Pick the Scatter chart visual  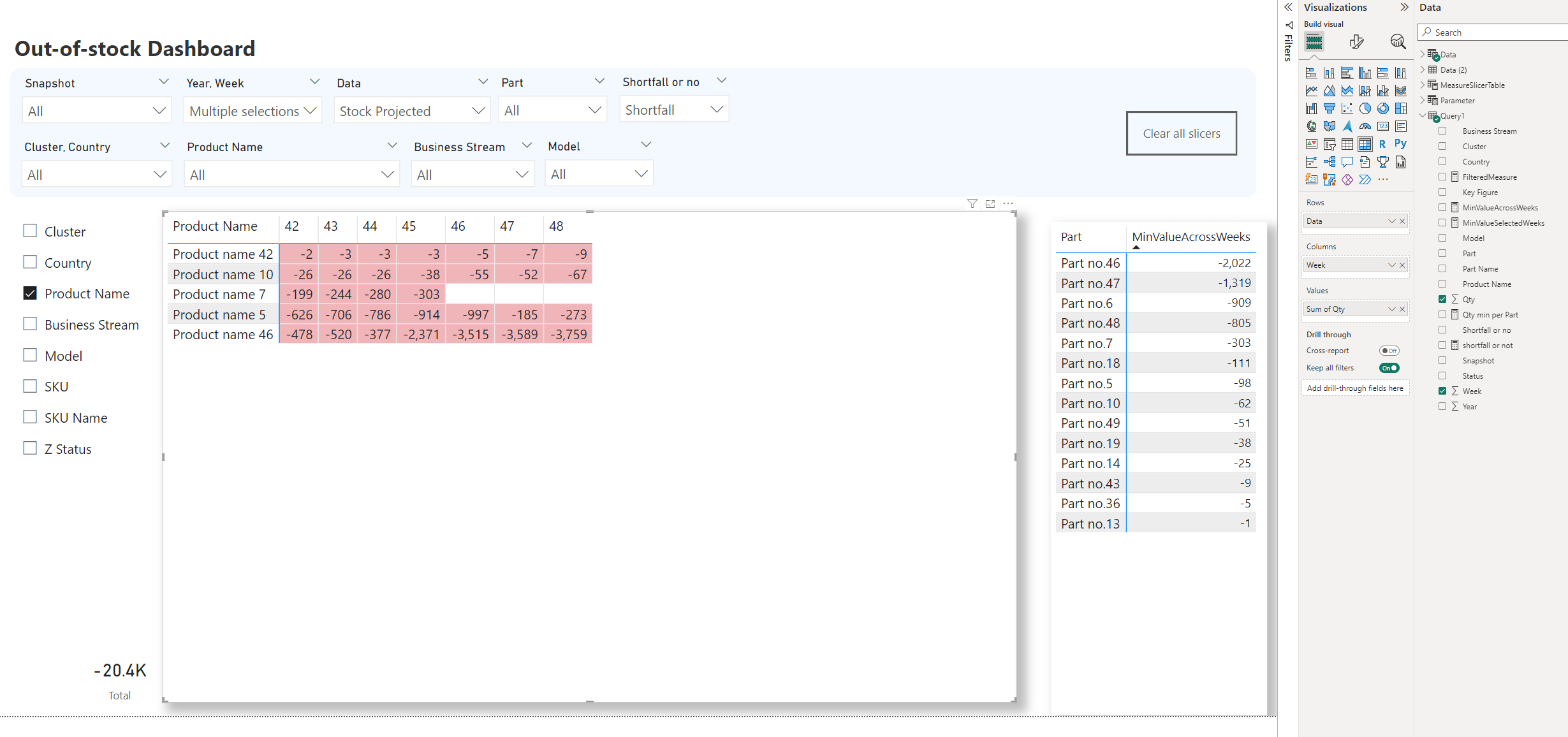pyautogui.click(x=1347, y=108)
